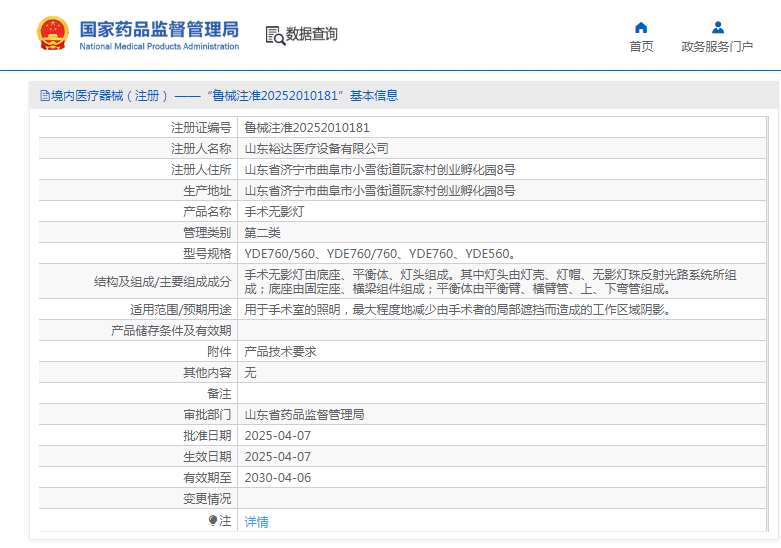Click the structure composition description text
The width and height of the screenshot is (781, 548).
pos(490,281)
